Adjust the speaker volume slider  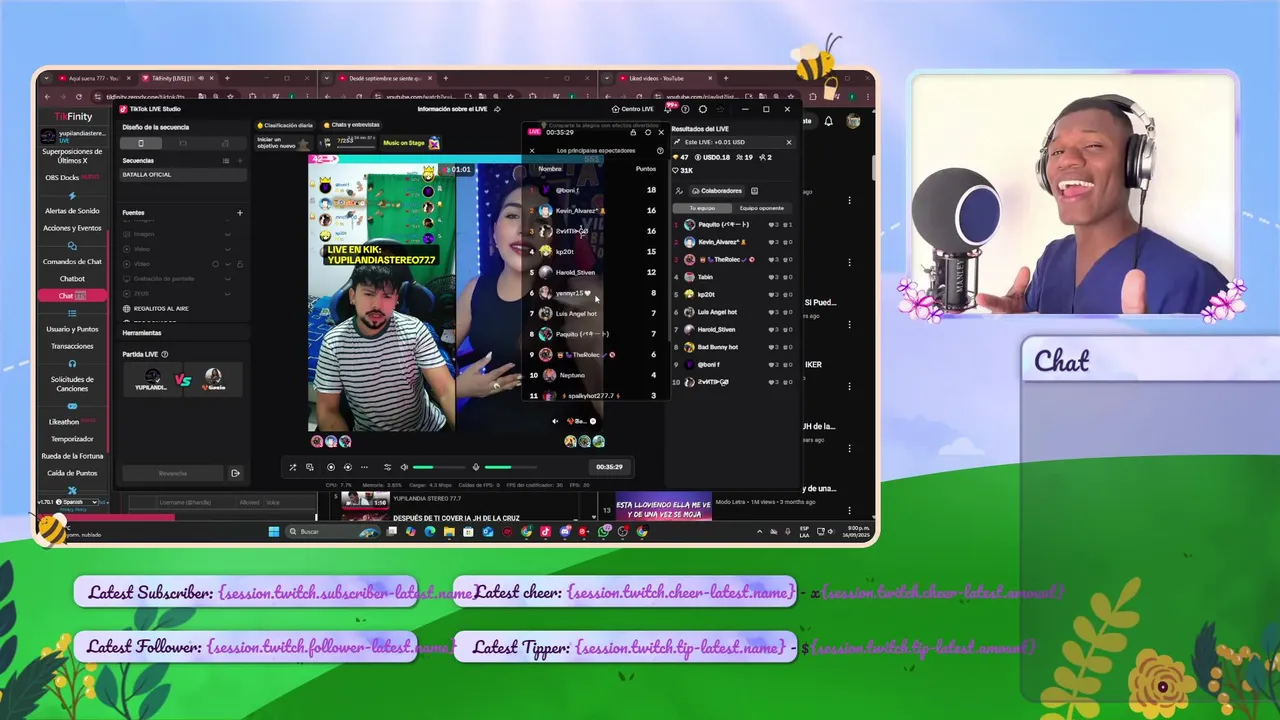(x=439, y=467)
